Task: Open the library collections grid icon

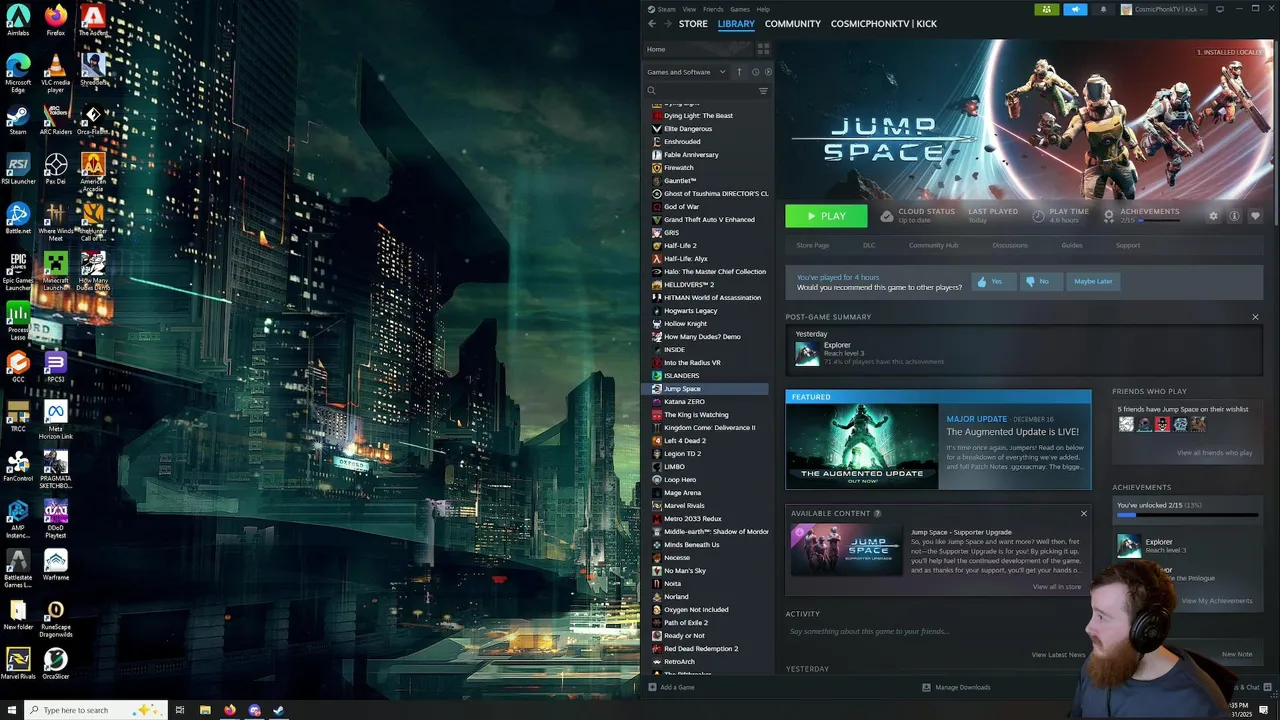Action: (x=763, y=49)
